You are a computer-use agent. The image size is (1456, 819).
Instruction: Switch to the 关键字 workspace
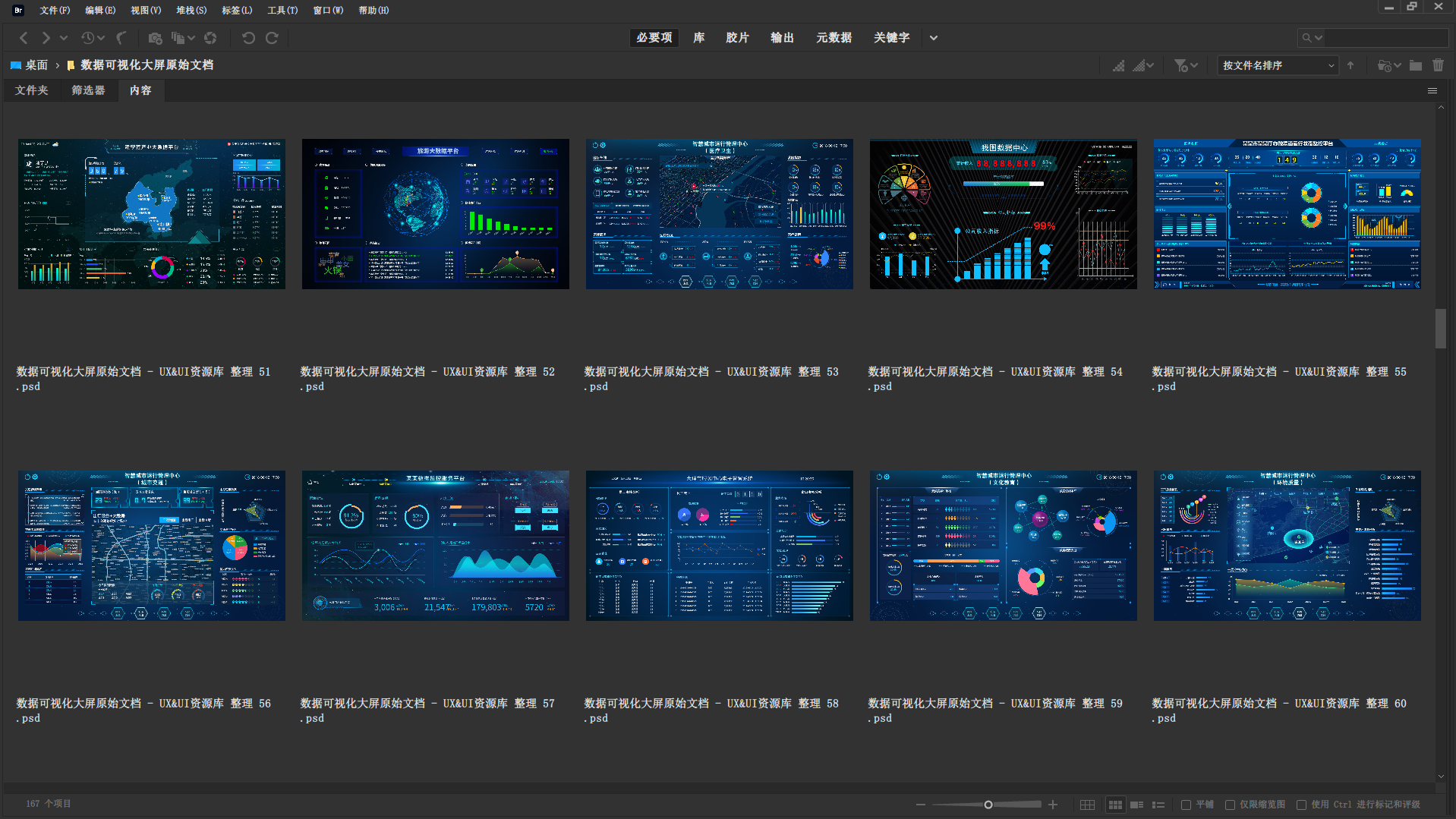point(891,38)
